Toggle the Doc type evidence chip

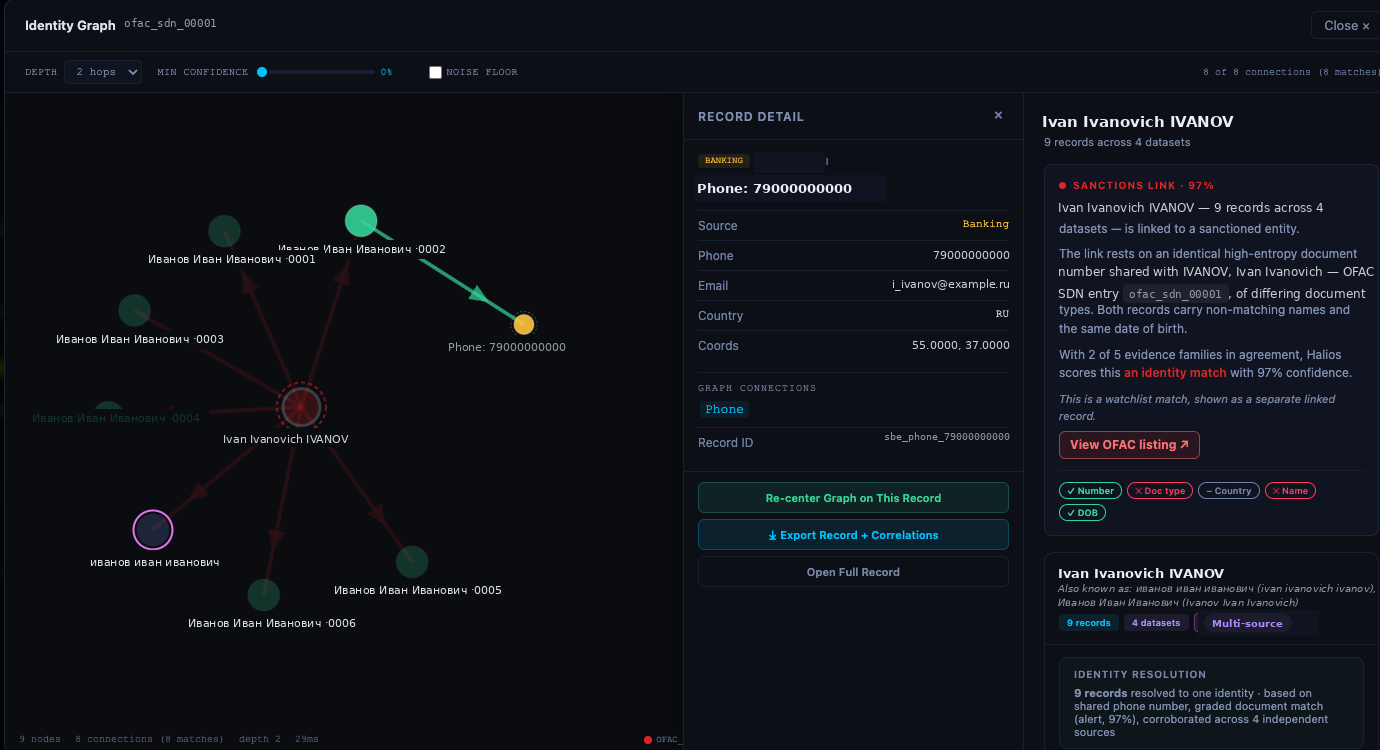(x=1159, y=491)
